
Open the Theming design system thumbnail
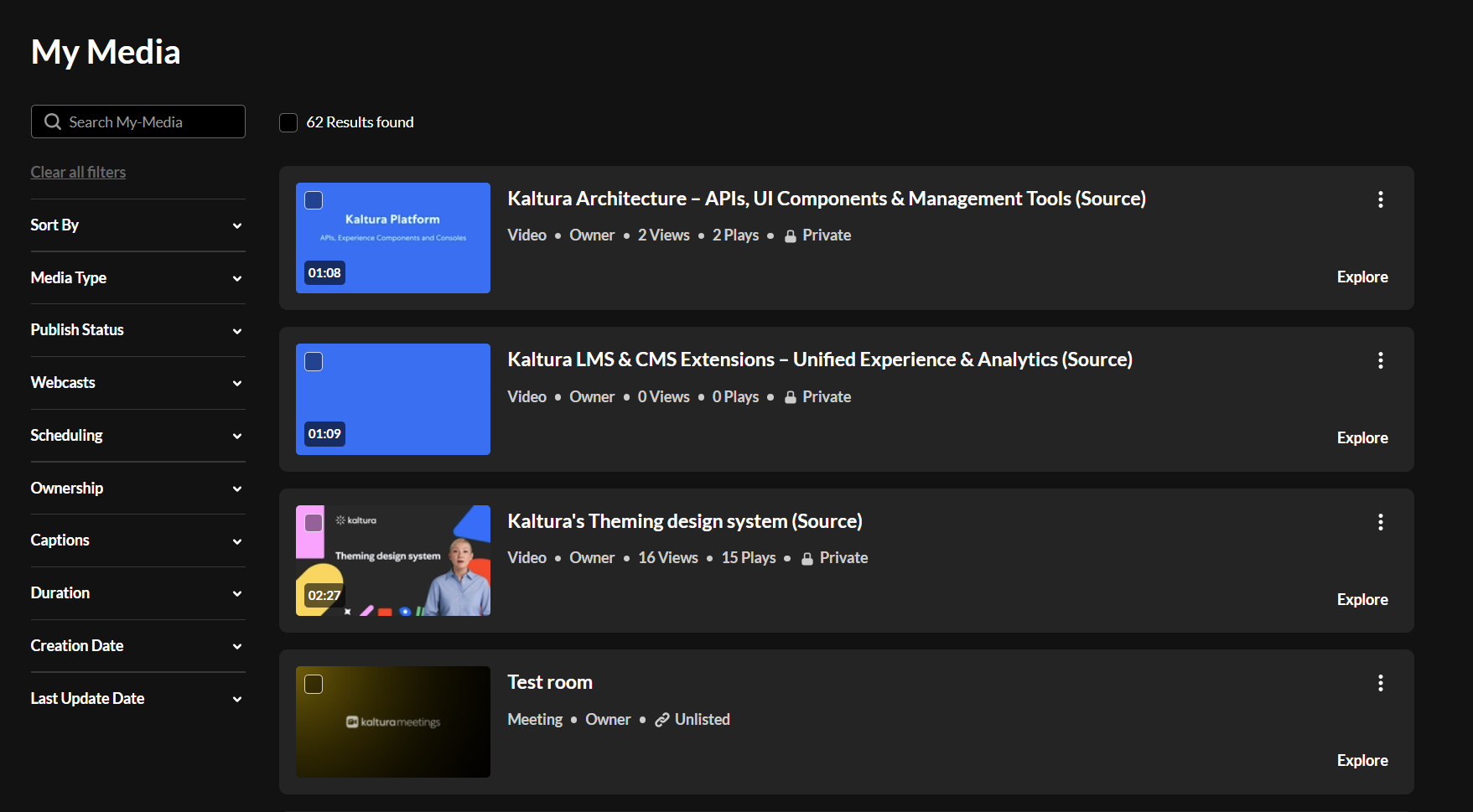pos(393,561)
